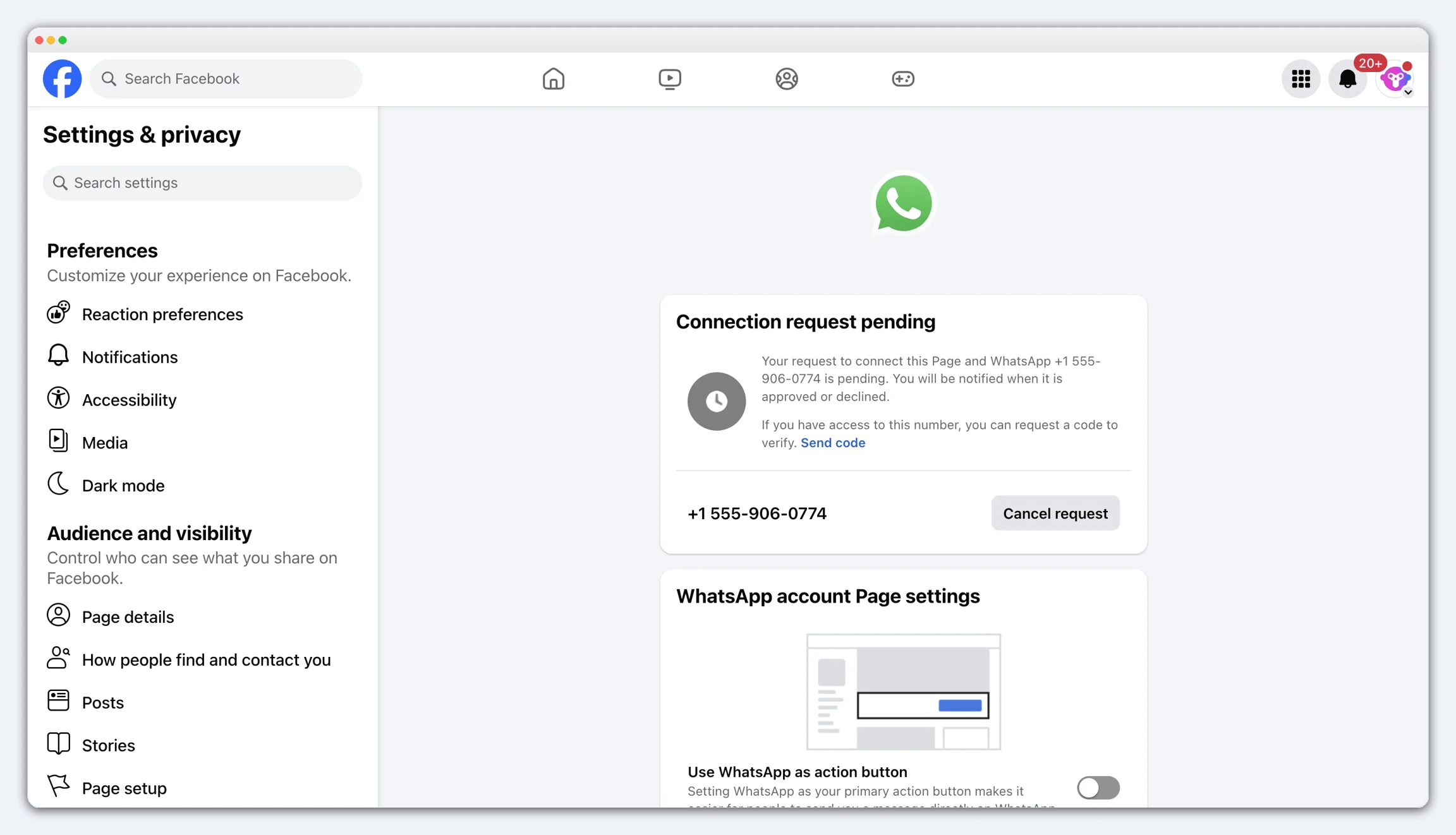Click the Reaction preferences icon
Screen dimensions: 1456x835
click(x=58, y=313)
